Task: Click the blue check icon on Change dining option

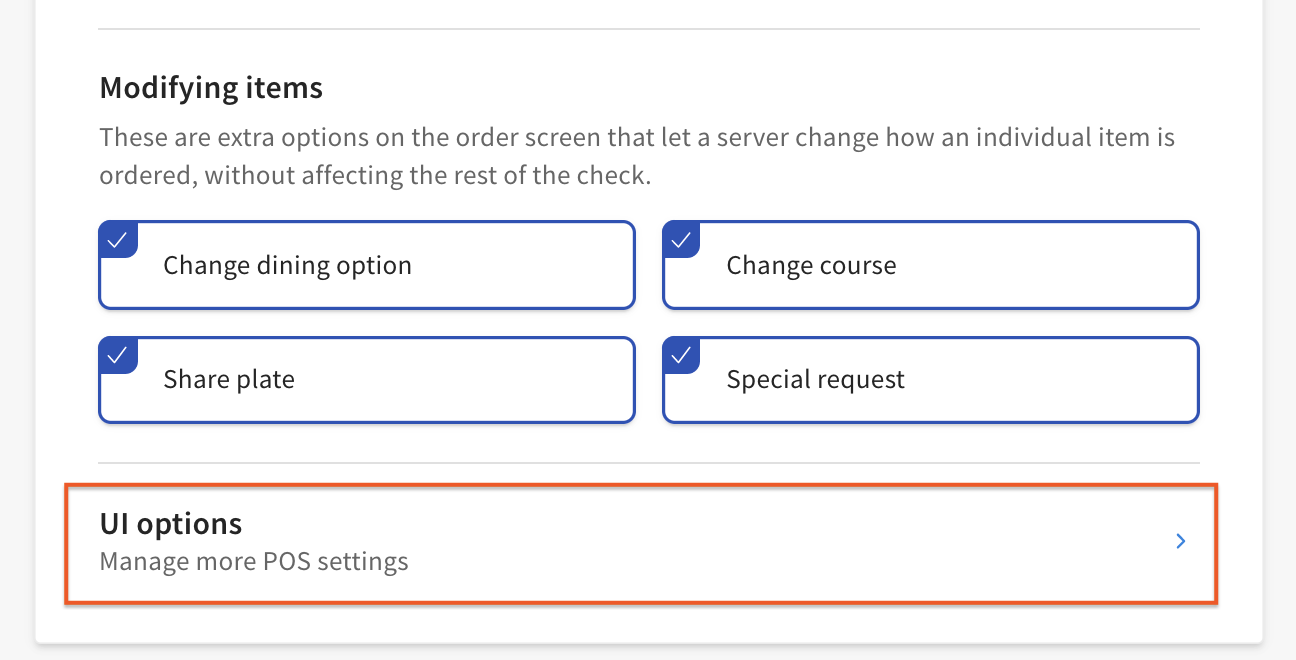Action: click(117, 239)
